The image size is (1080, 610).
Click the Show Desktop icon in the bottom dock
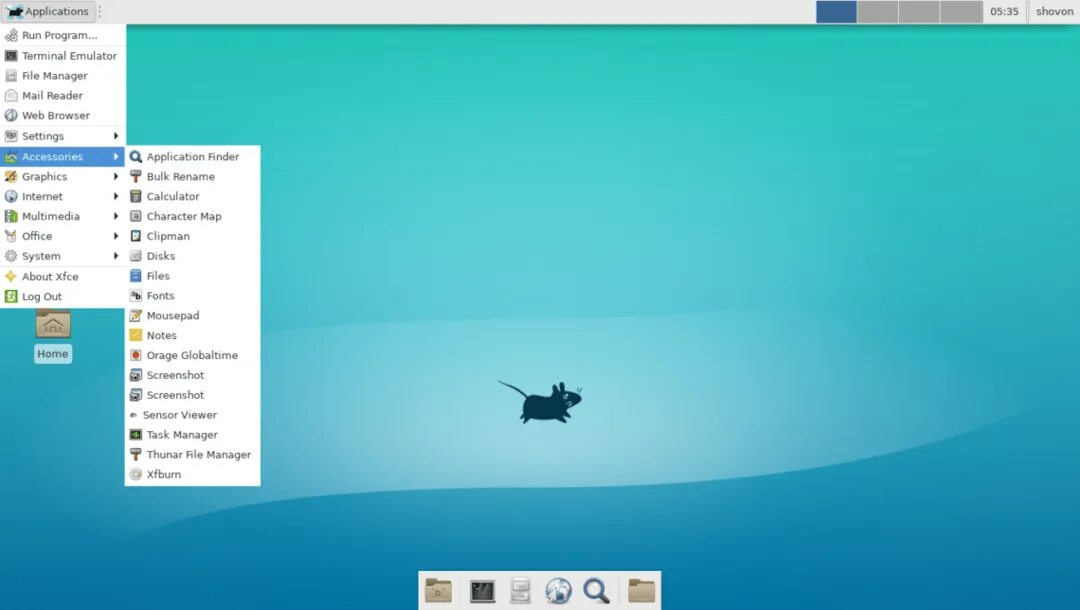coord(438,591)
